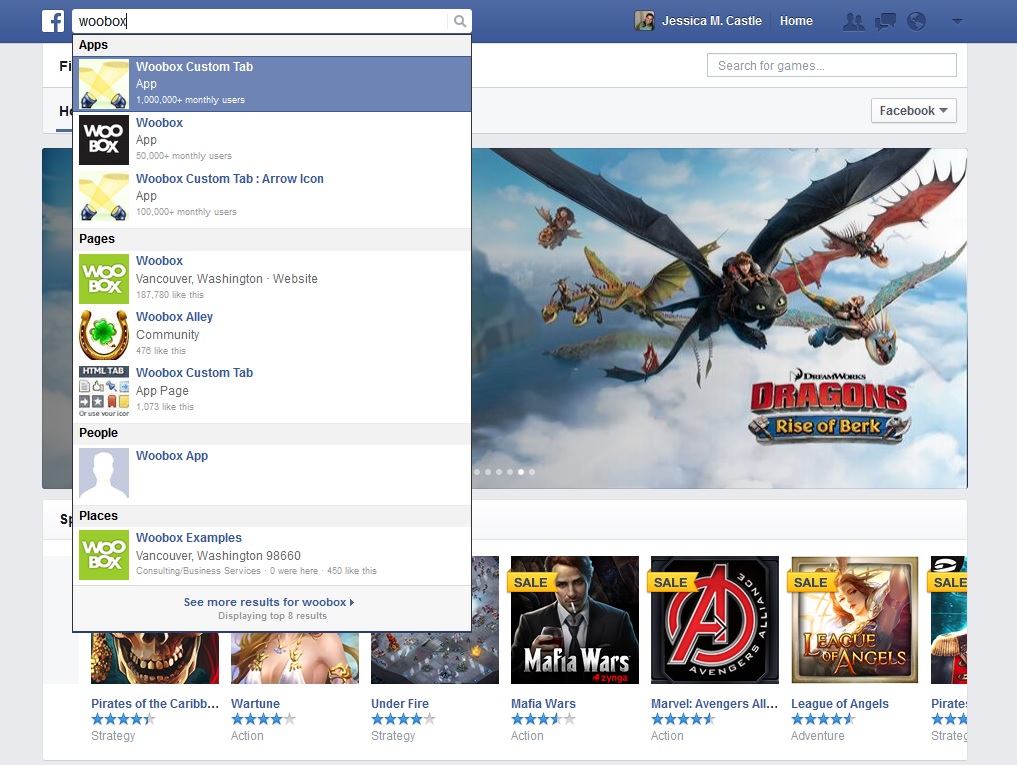Click the Woobox Examples place logo

[104, 555]
